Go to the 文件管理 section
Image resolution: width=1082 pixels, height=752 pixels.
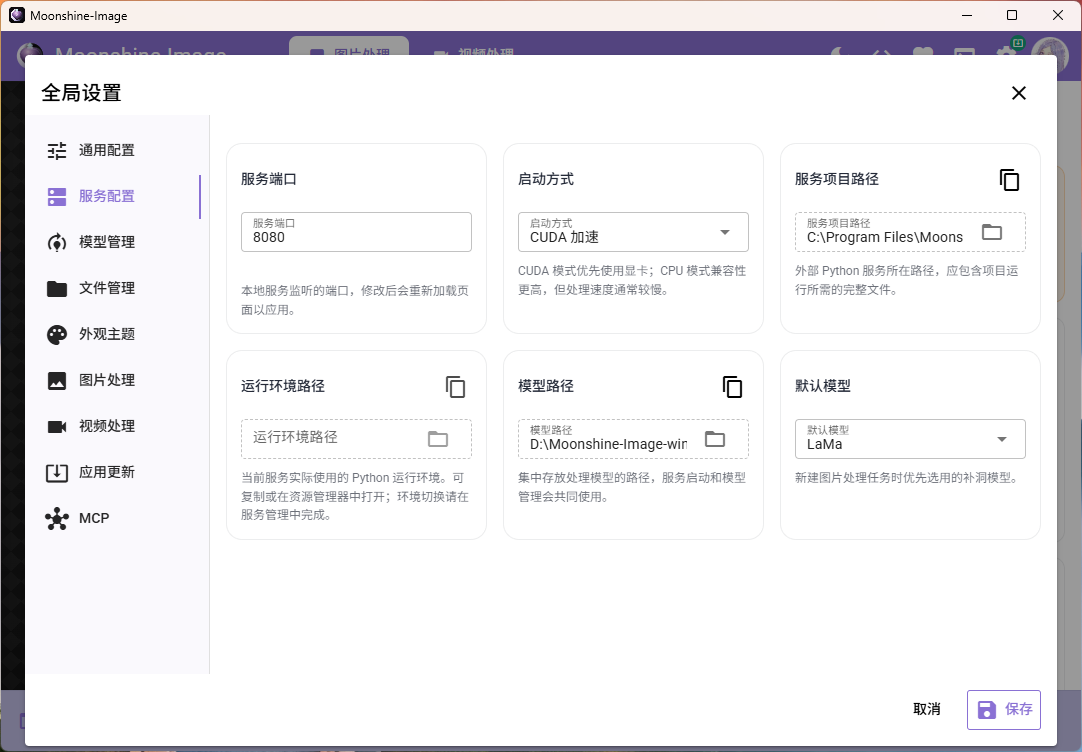[x=115, y=288]
